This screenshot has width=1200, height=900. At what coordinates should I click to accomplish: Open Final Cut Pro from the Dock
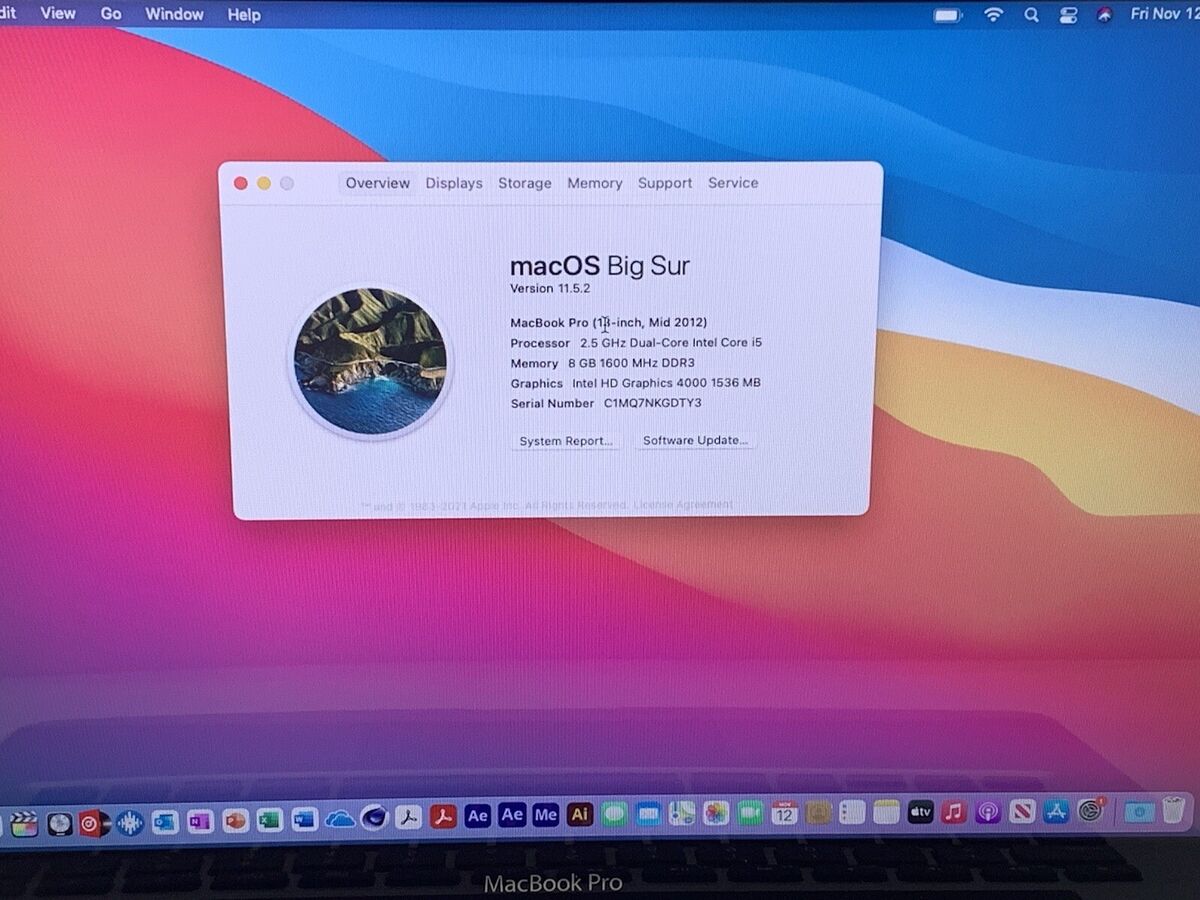(x=24, y=822)
